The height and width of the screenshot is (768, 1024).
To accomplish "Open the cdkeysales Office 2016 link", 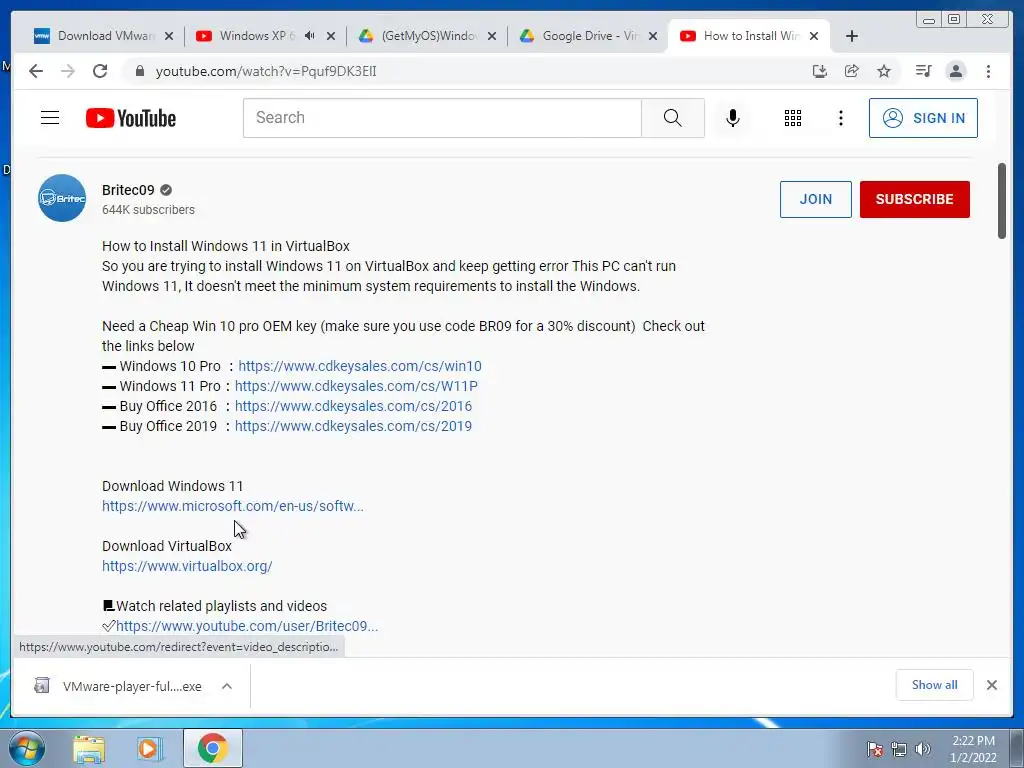I will pyautogui.click(x=353, y=406).
